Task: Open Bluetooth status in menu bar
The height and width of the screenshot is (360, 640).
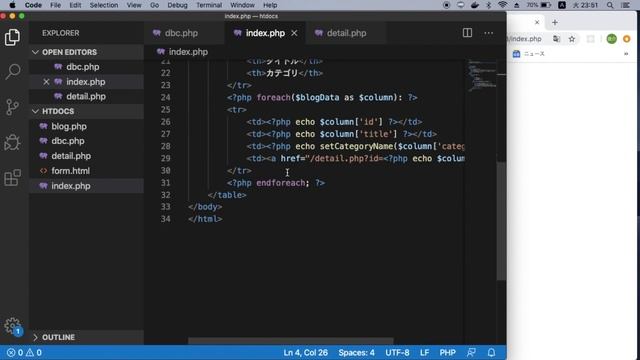Action: 489,5
